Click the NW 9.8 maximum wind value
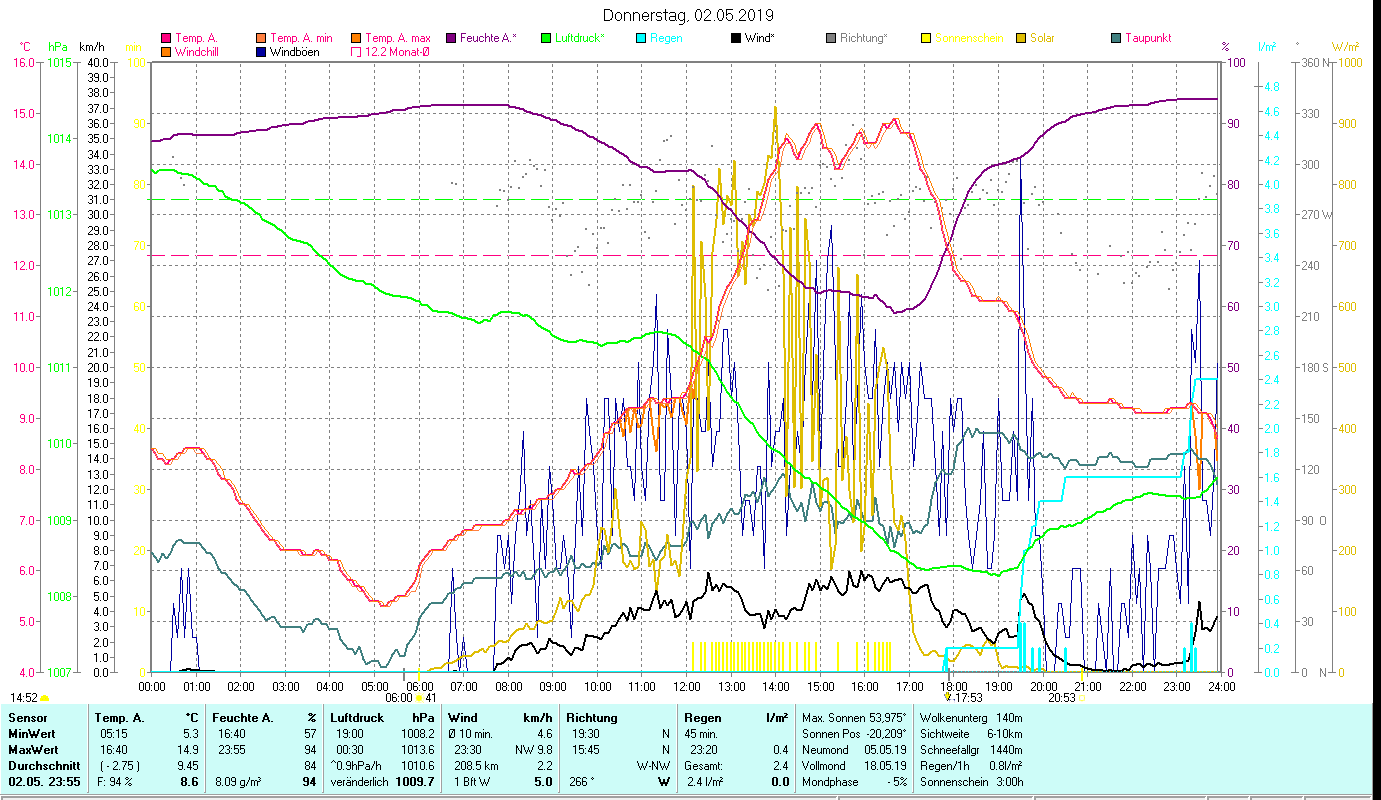 click(x=533, y=750)
